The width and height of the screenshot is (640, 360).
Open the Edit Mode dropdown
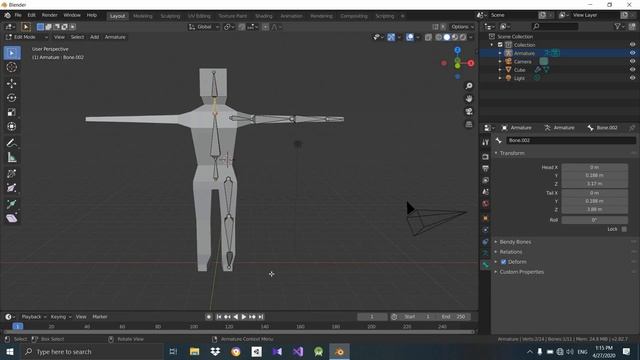point(27,37)
